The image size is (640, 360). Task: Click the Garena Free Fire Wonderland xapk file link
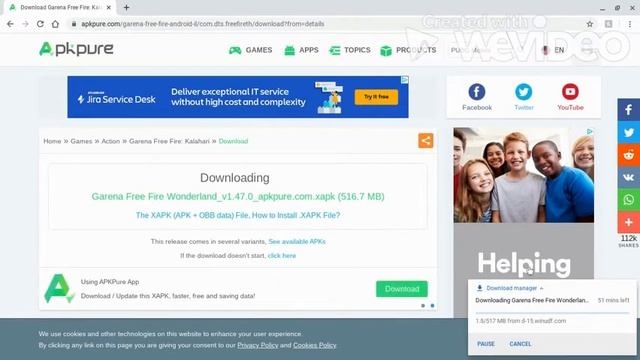click(x=238, y=197)
